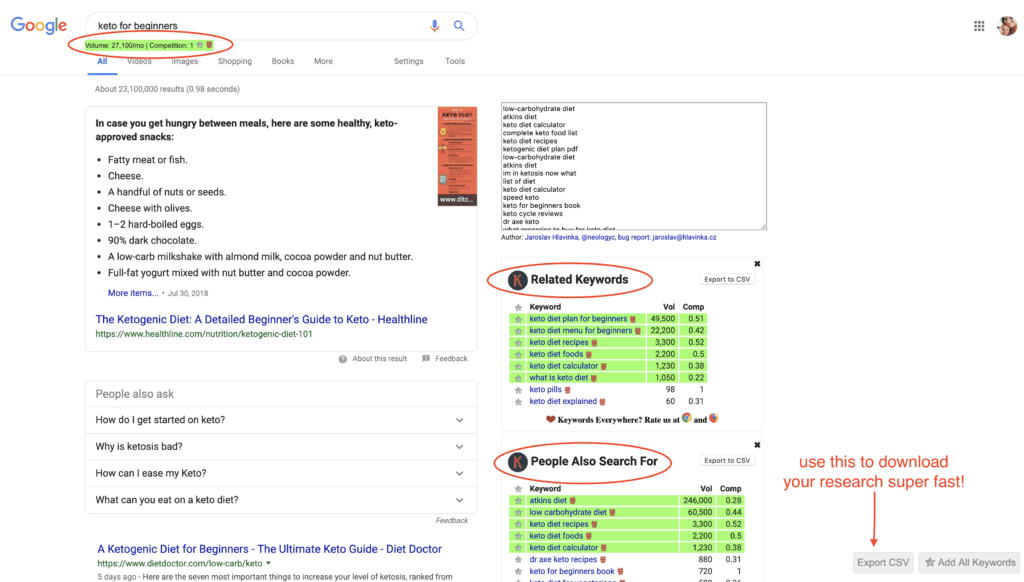Start voice search with the microphone icon
1024x582 pixels.
pyautogui.click(x=434, y=25)
